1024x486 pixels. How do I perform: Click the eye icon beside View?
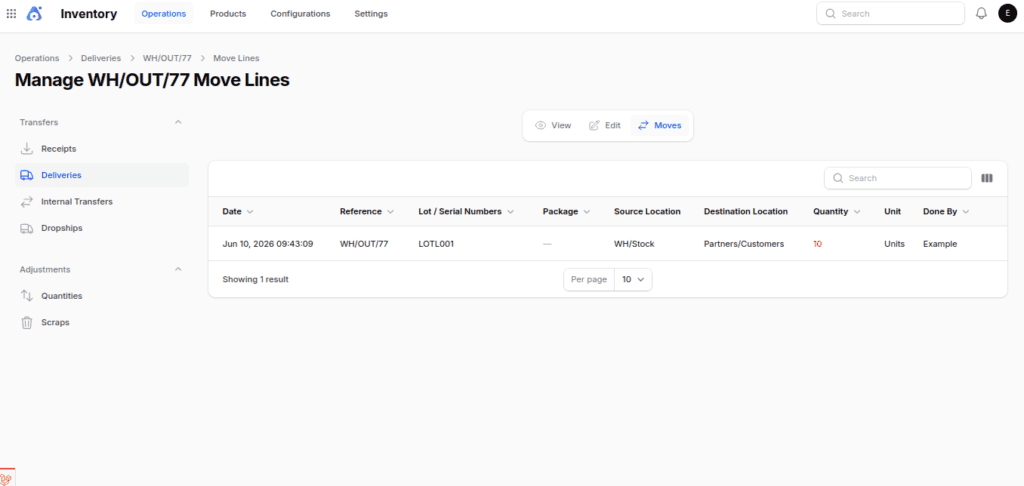[540, 125]
